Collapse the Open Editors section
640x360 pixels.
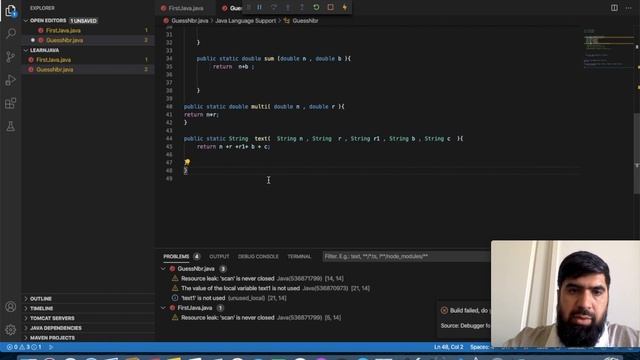pyautogui.click(x=48, y=20)
